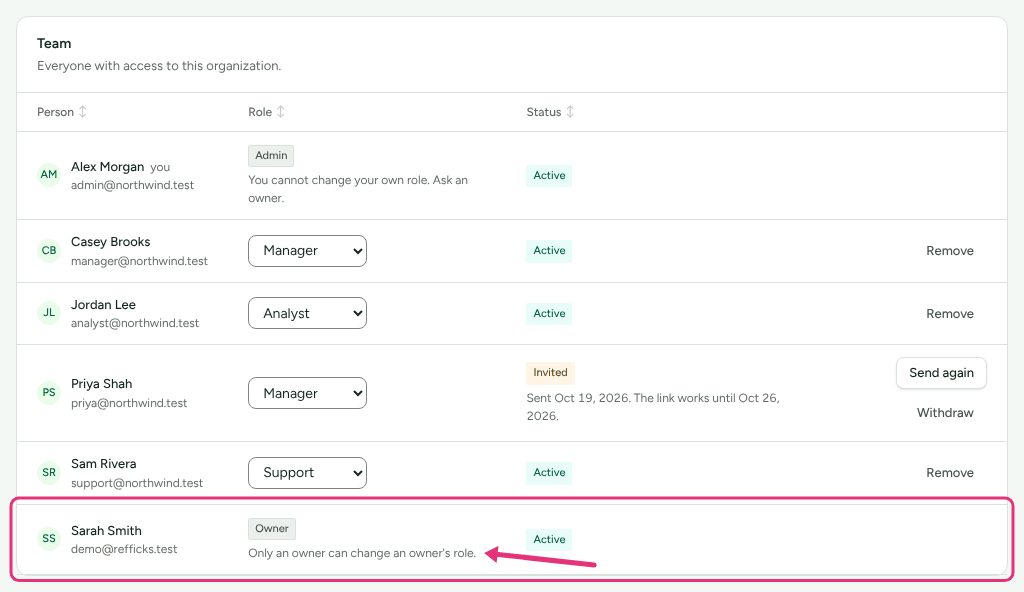1024x592 pixels.
Task: Click the name Sam Rivera
Action: [x=103, y=464]
